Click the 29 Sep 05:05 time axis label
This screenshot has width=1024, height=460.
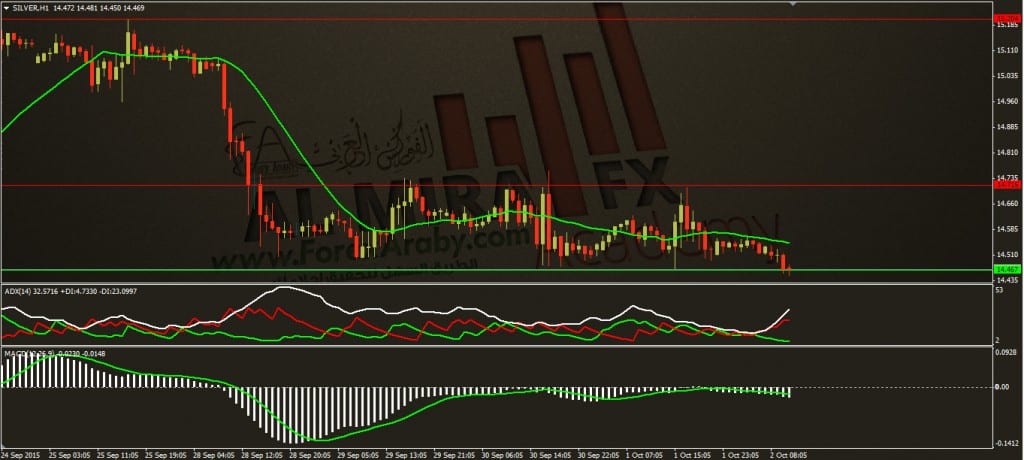[357, 453]
